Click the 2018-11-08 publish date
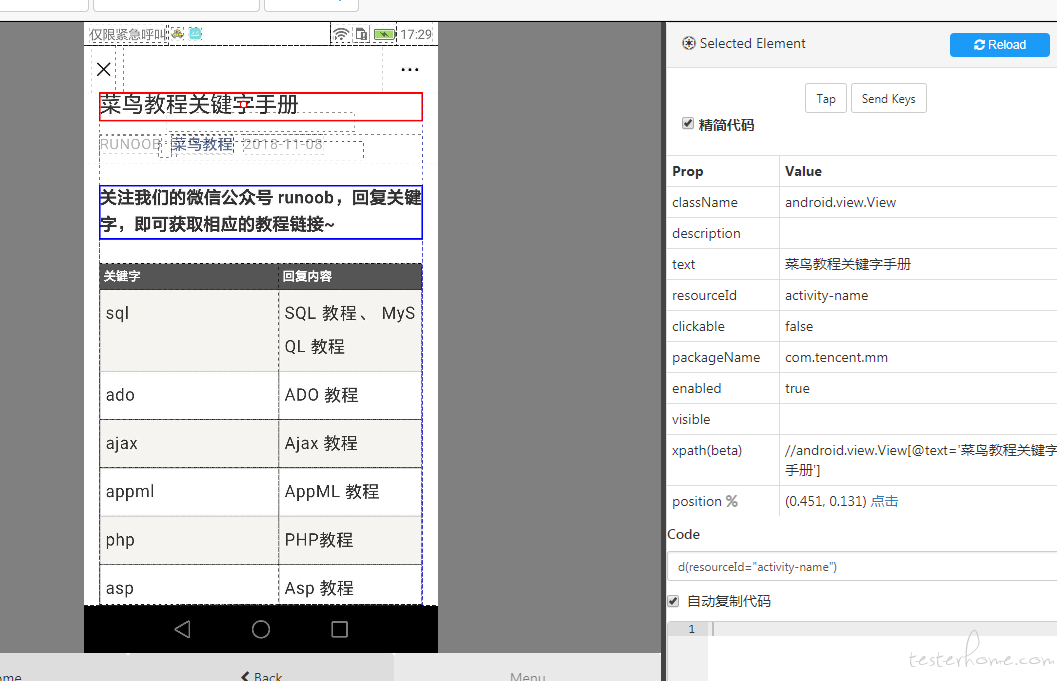The height and width of the screenshot is (681, 1057). 283,144
